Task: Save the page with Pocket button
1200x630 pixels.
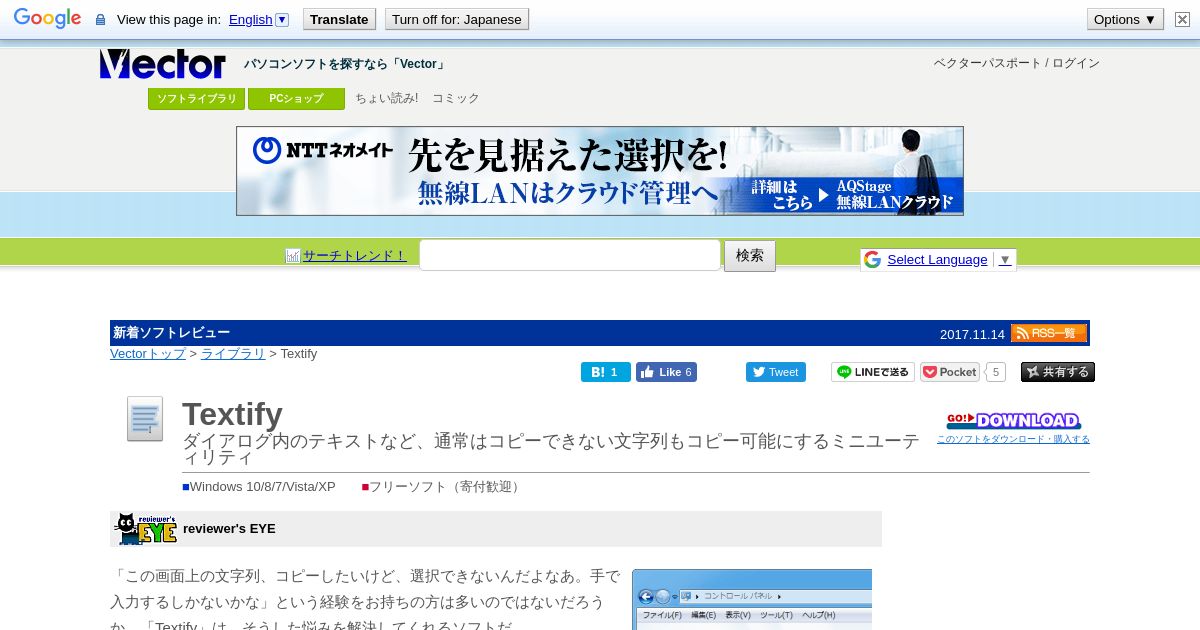Action: click(950, 372)
